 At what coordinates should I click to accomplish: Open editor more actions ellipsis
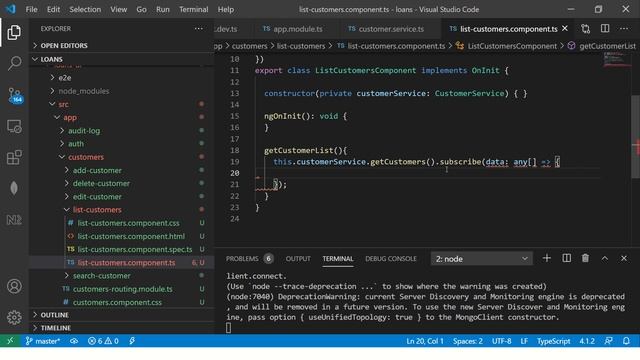click(x=624, y=29)
